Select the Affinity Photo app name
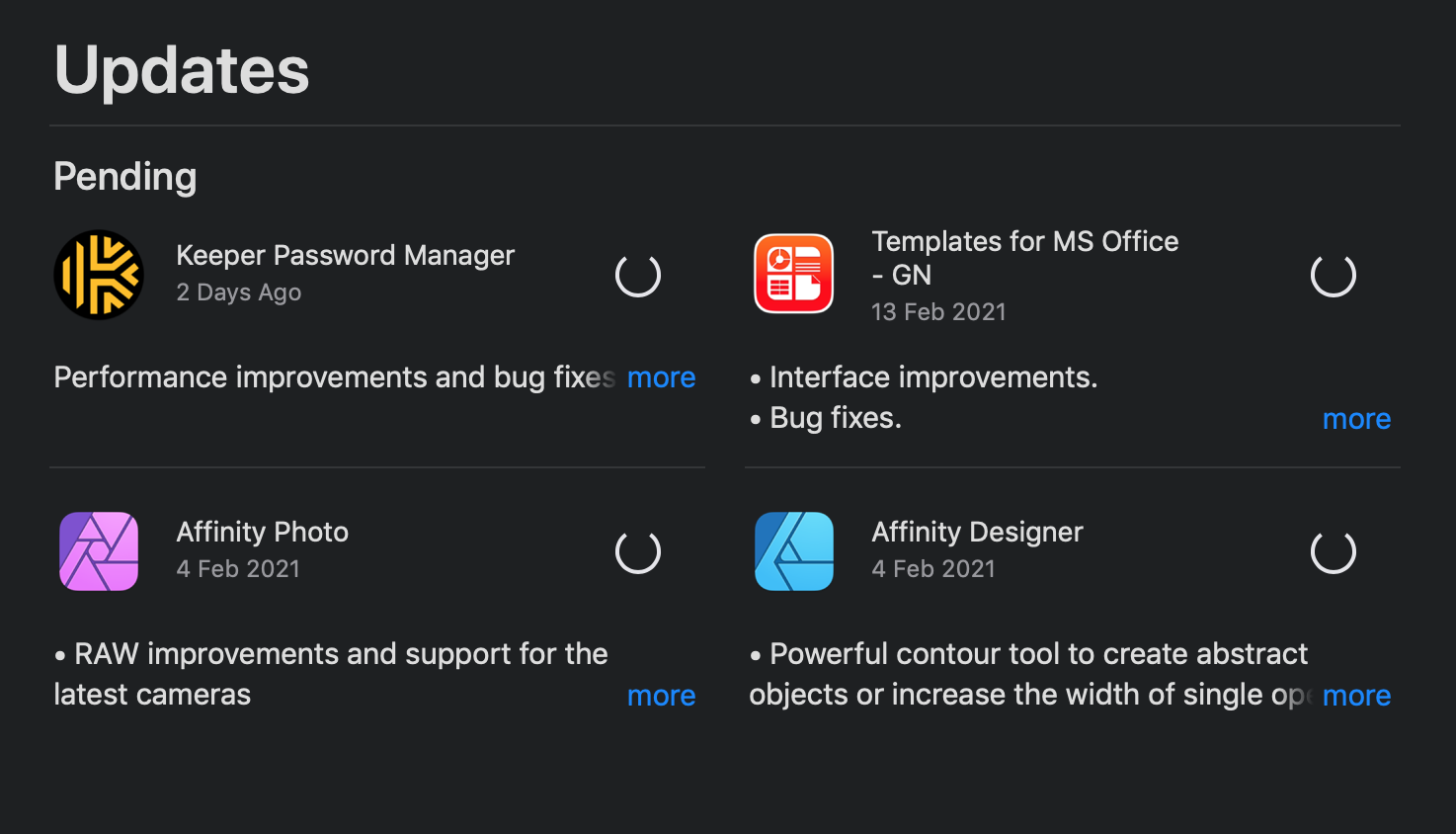 pyautogui.click(x=262, y=532)
